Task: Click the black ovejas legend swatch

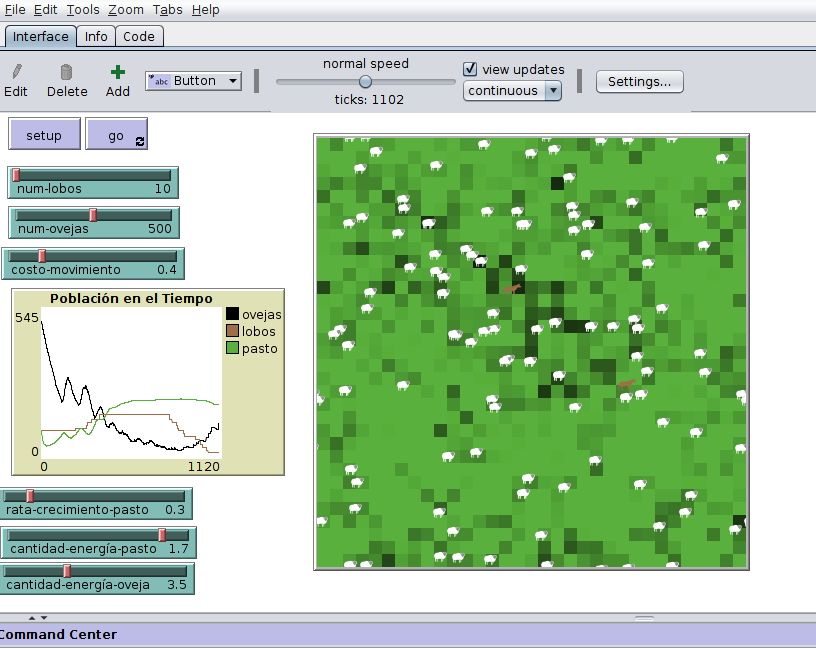Action: tap(233, 314)
